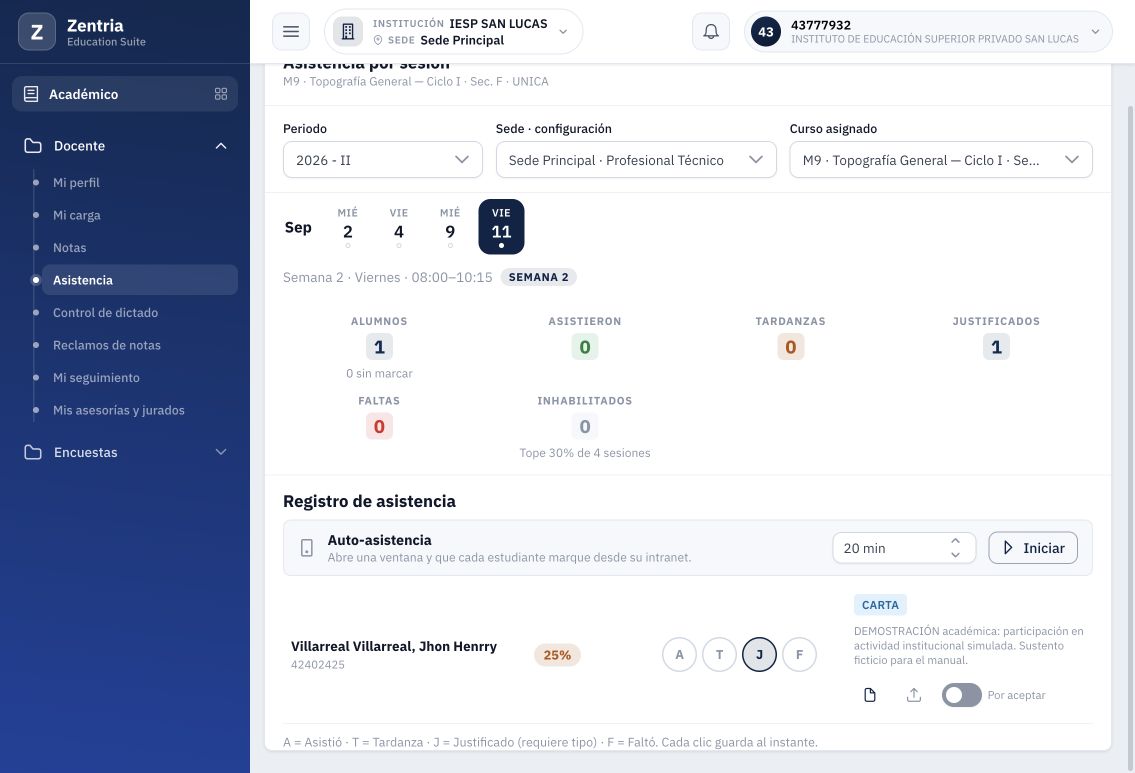Open Control de dictado in sidebar
Viewport: 1135px width, 773px height.
click(105, 313)
